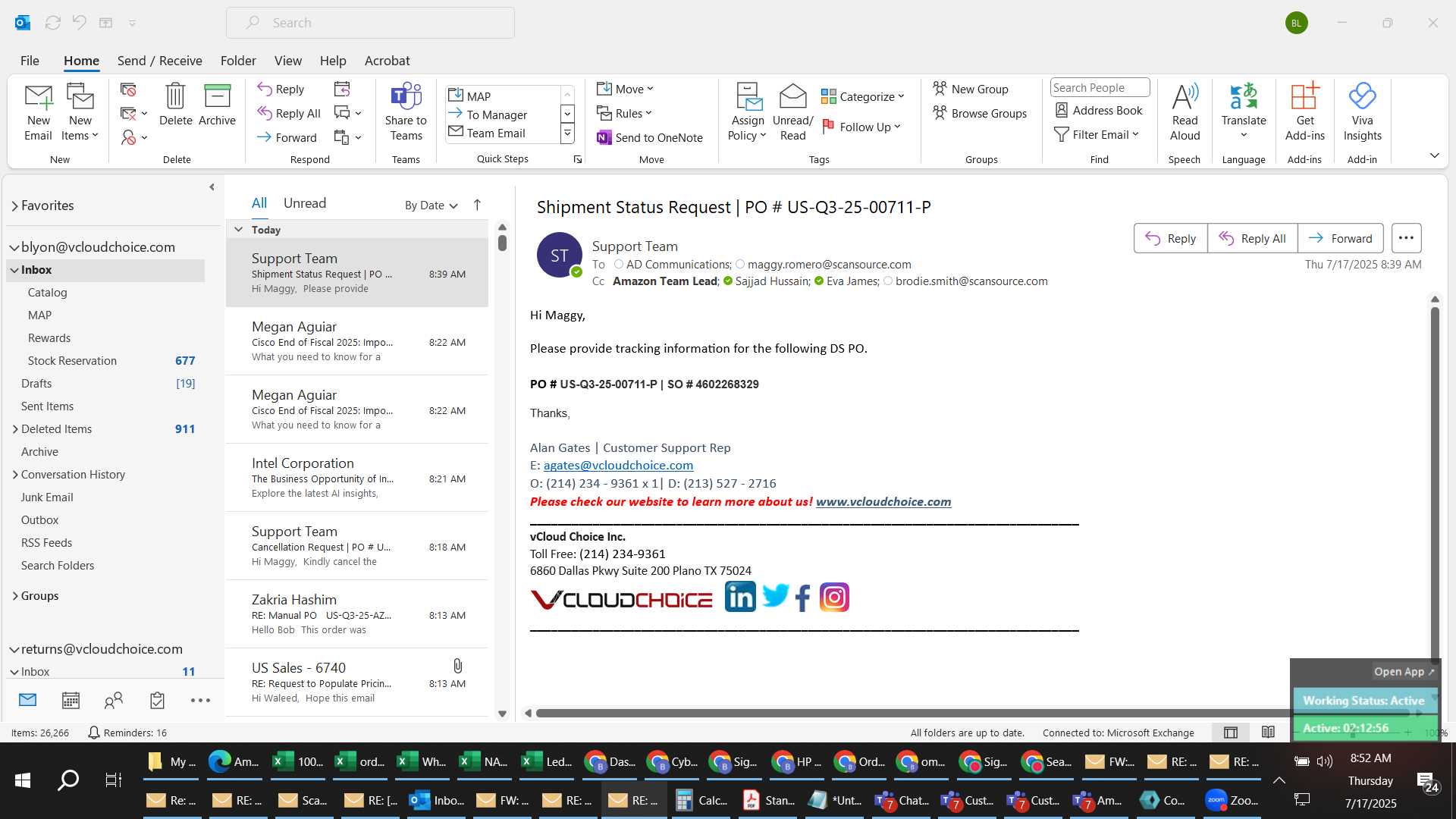The image size is (1456, 819).
Task: Switch to Send / Receive tab
Action: 159,61
